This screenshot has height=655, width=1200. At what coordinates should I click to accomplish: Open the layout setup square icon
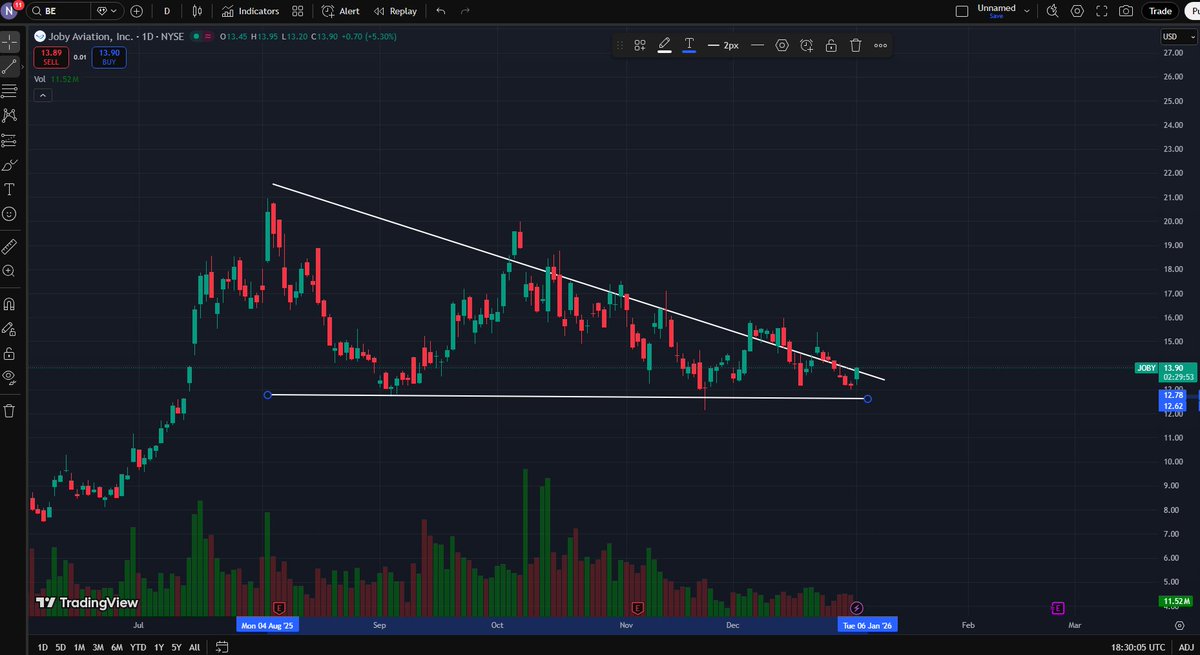(x=962, y=11)
